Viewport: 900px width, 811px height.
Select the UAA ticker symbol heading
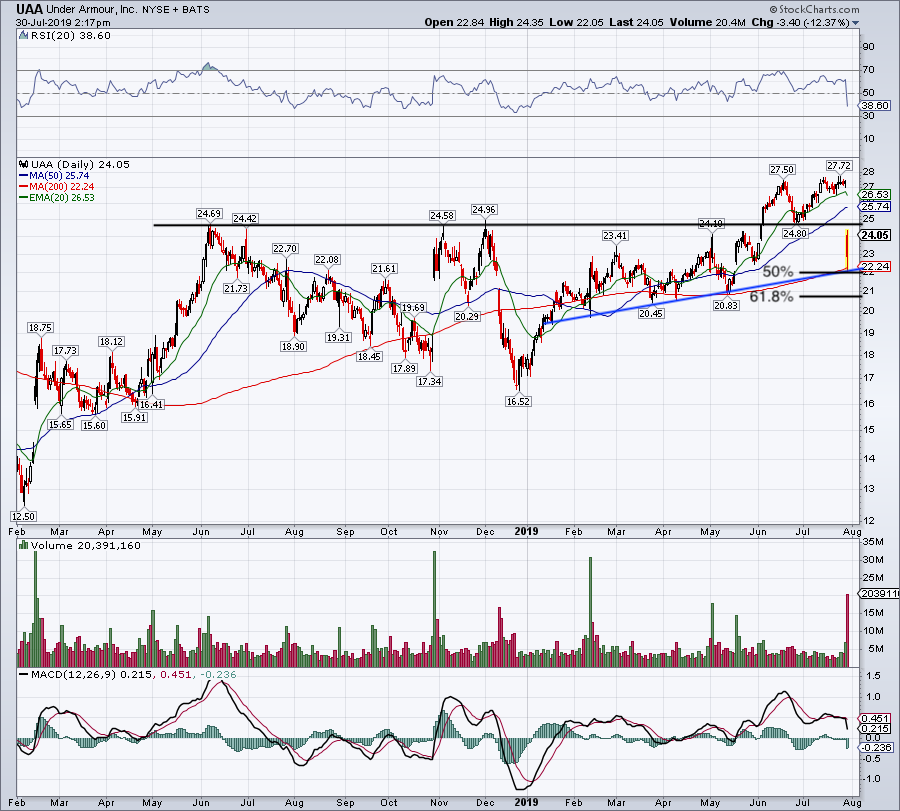point(29,9)
